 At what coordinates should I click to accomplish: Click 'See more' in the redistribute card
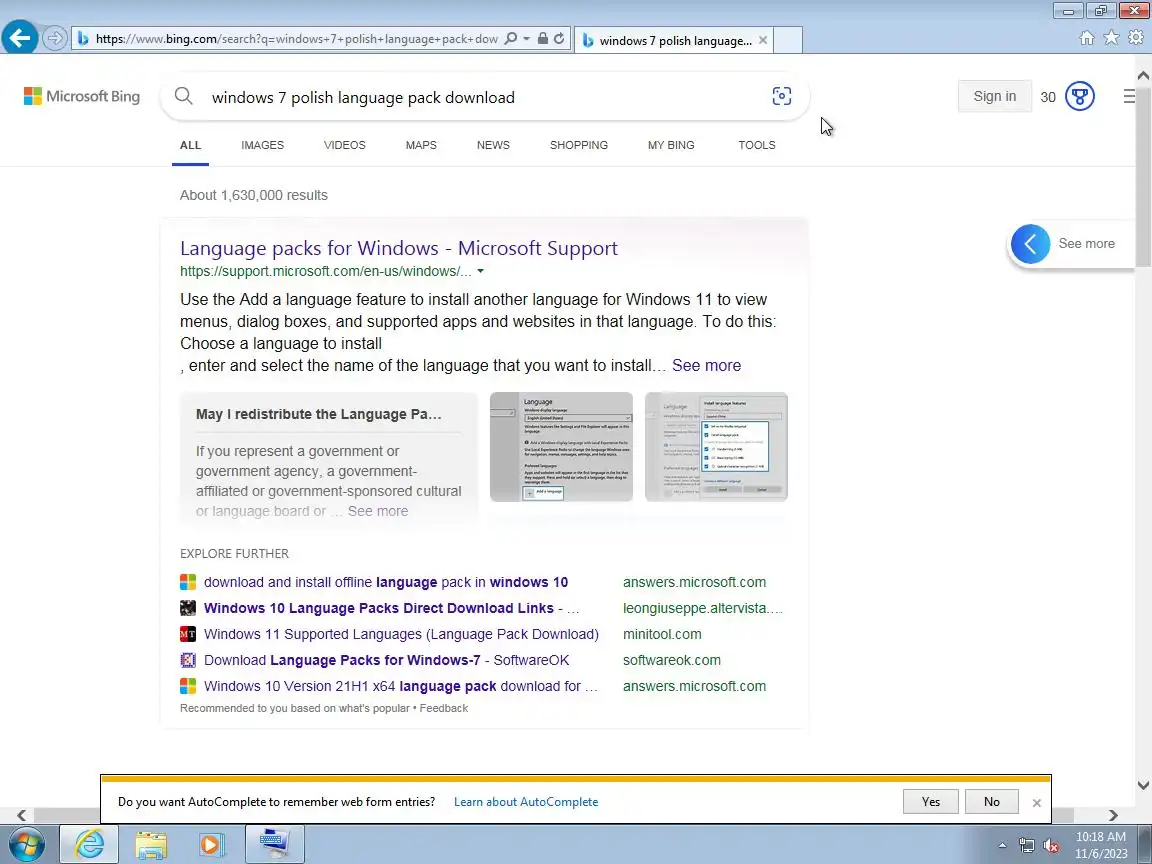378,511
